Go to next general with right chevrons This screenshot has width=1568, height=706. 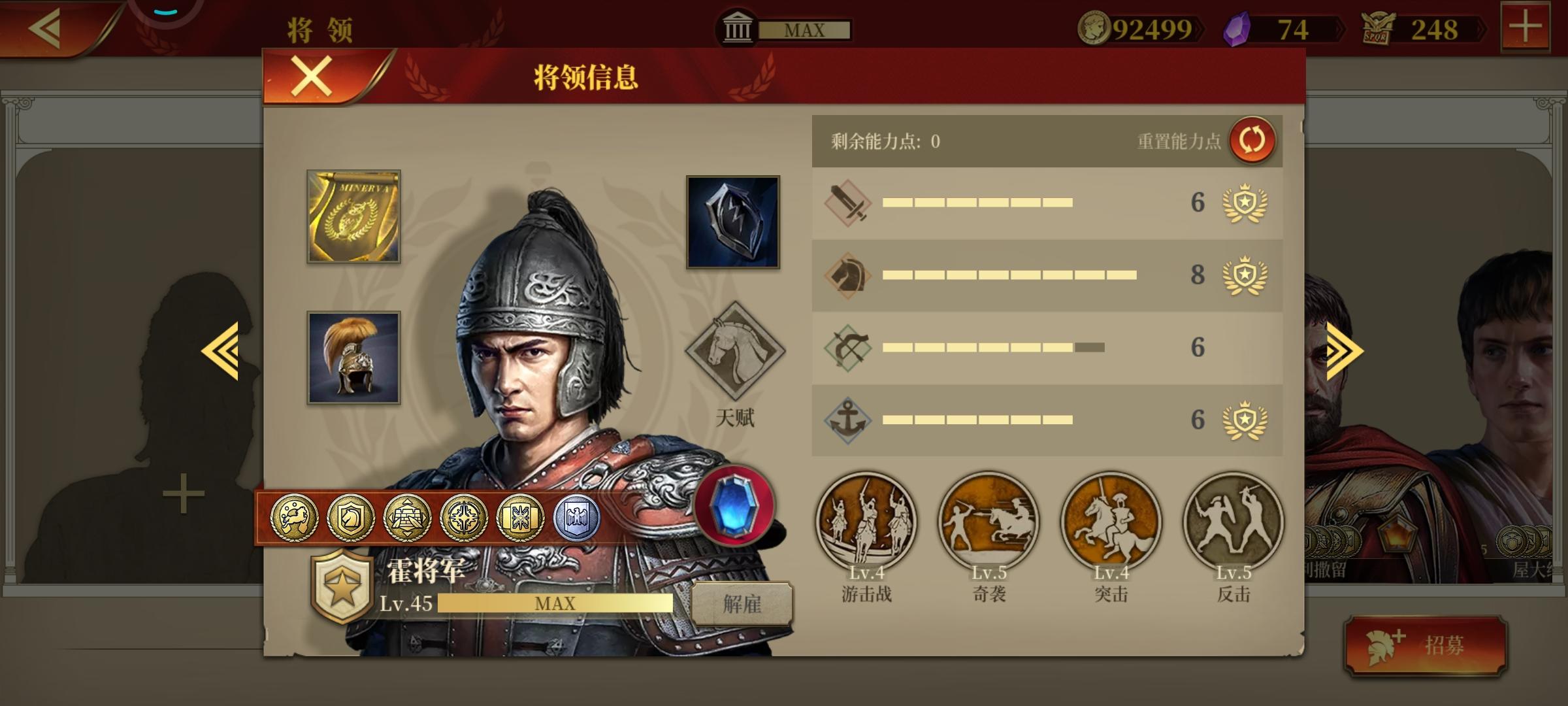(x=1345, y=351)
